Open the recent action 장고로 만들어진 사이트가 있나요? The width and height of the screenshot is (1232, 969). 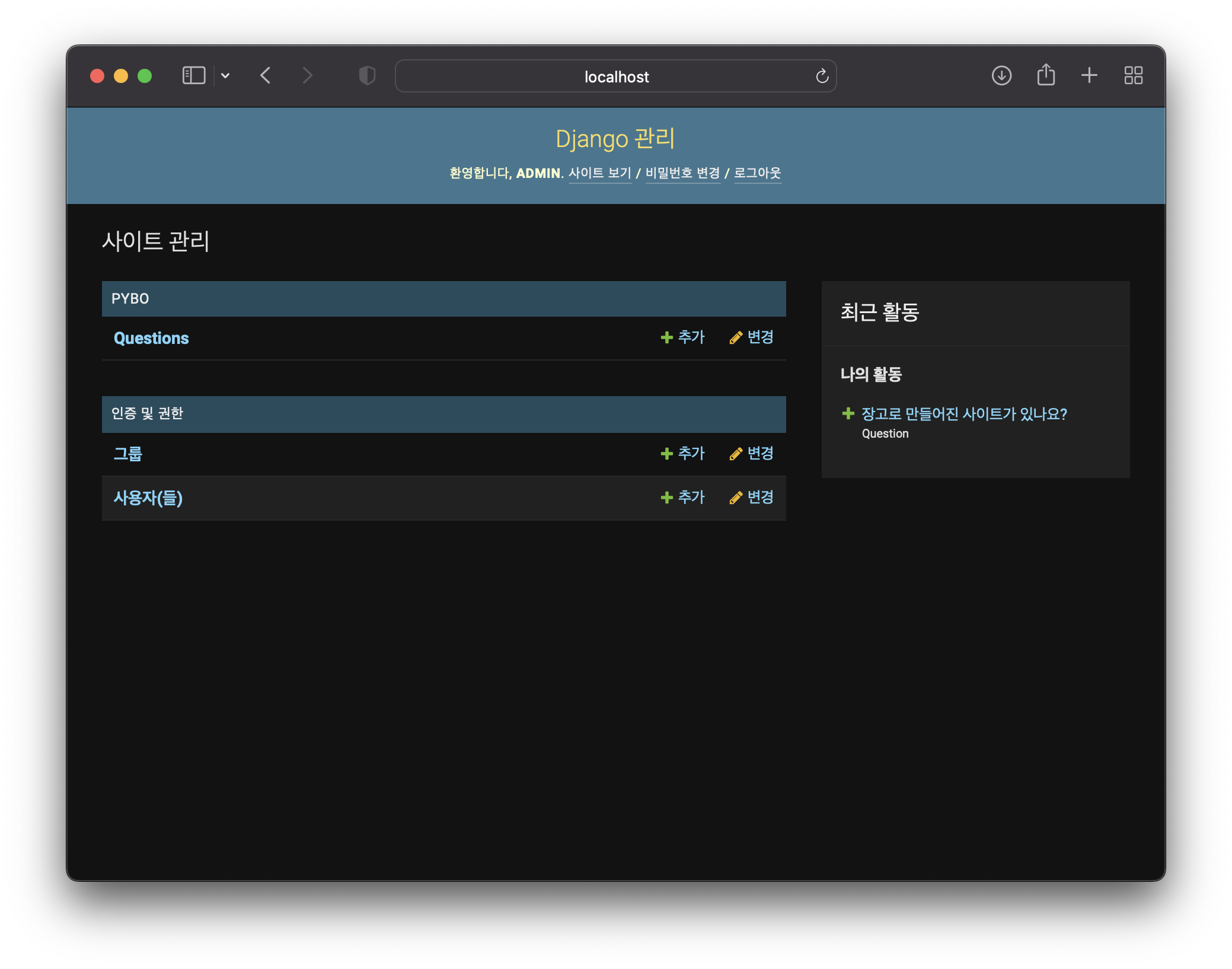point(963,414)
